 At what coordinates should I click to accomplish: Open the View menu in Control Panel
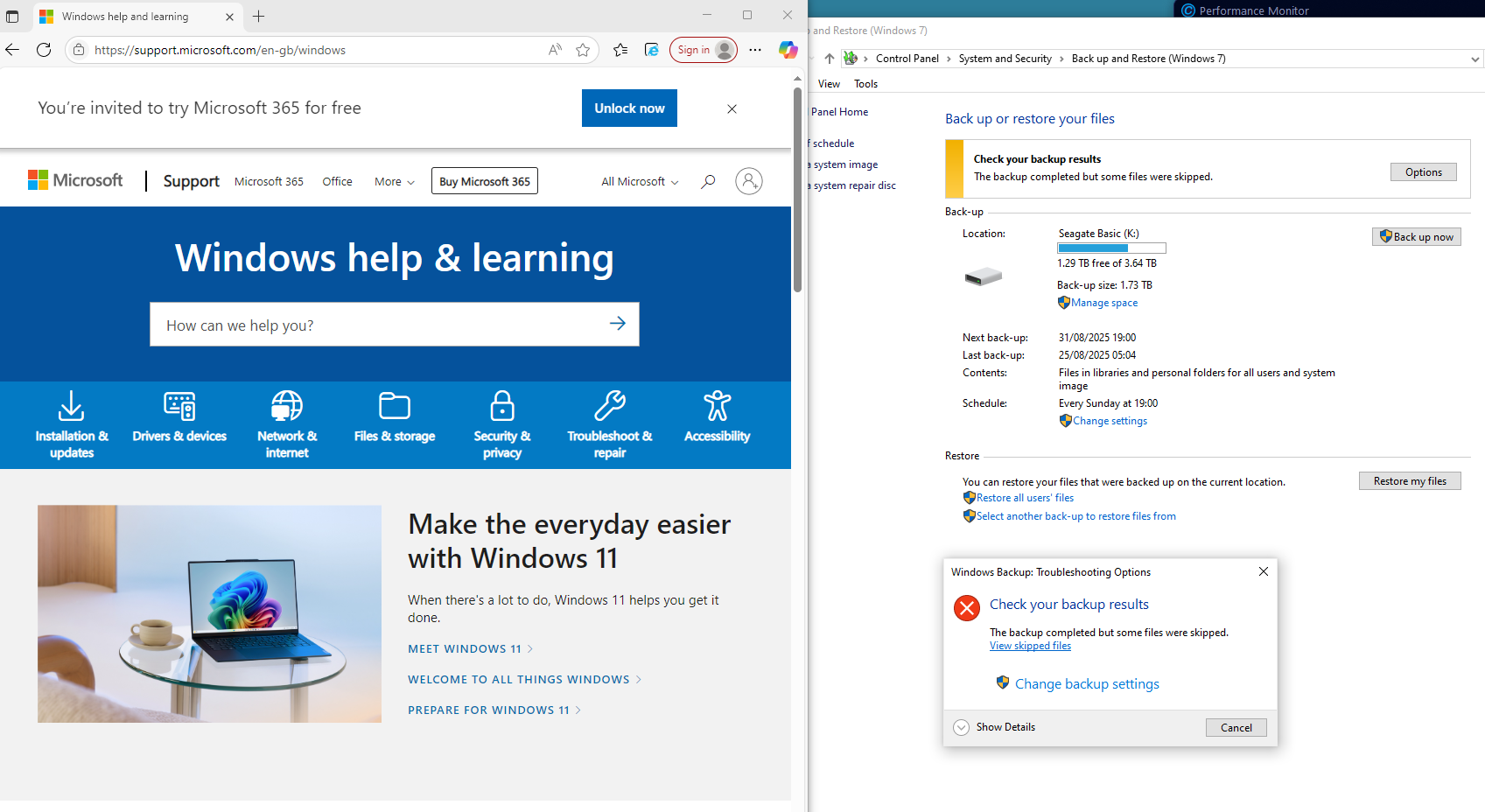click(829, 84)
